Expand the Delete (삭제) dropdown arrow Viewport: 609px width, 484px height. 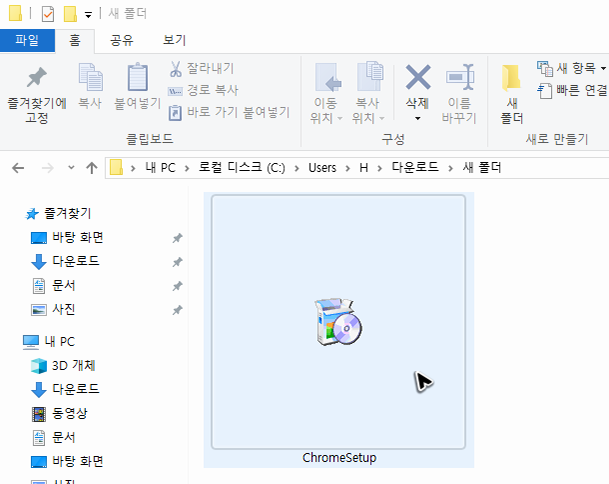click(418, 118)
